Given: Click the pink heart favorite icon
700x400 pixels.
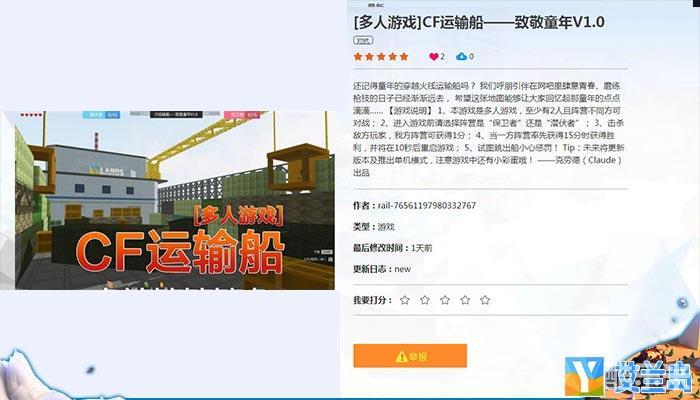Looking at the screenshot, I should click(433, 57).
